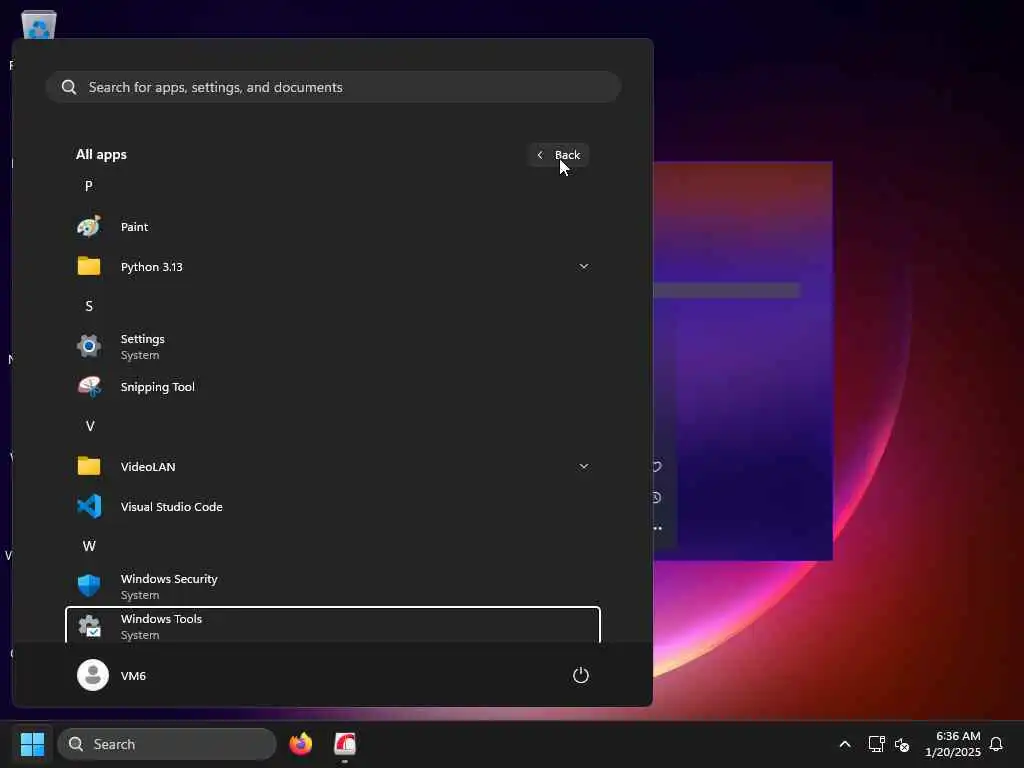Expand the VideoLAN folder chevron
This screenshot has height=768, width=1024.
point(584,466)
